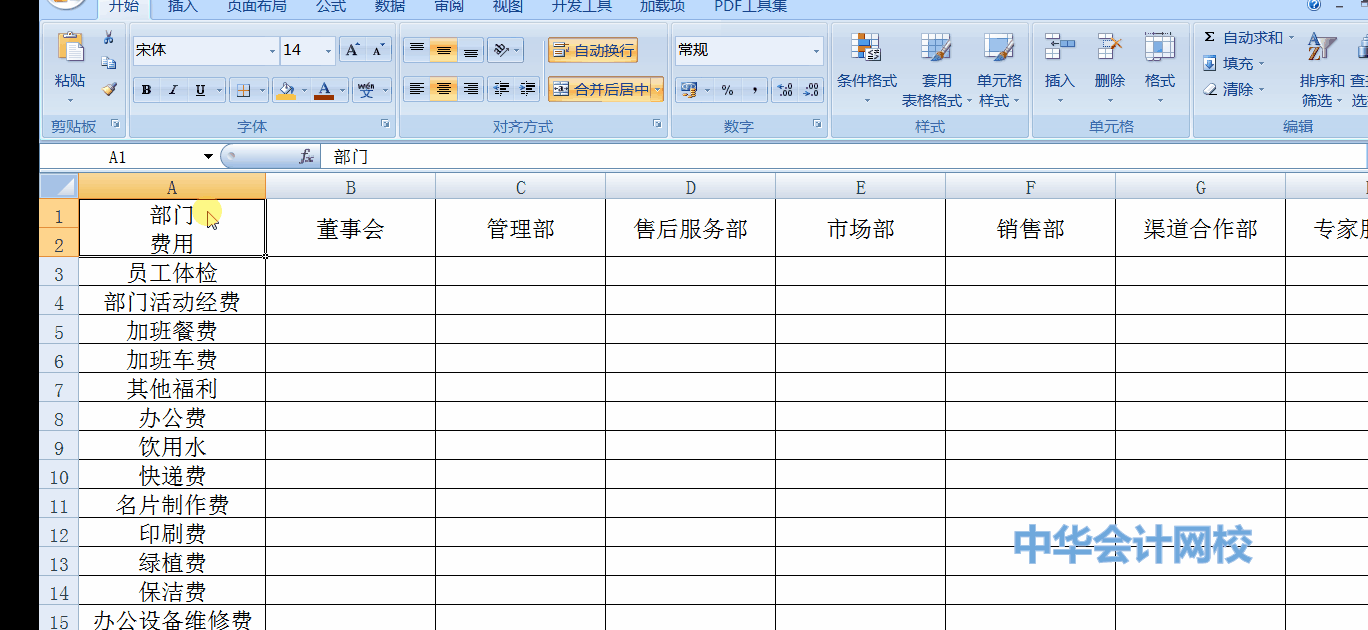Apply percent style (%) format

(x=727, y=90)
